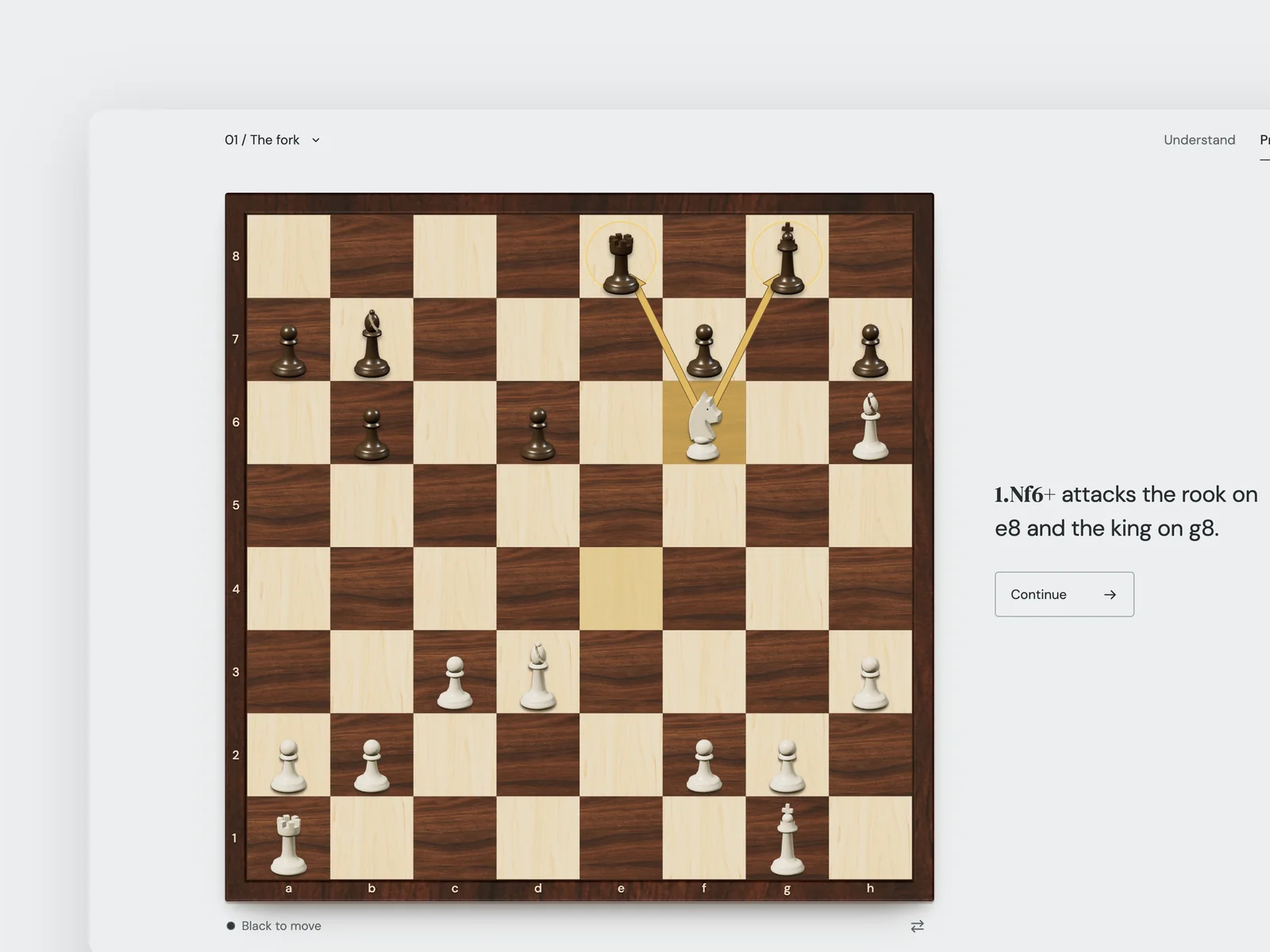Select the white bishop on d3
The height and width of the screenshot is (952, 1270).
(538, 676)
